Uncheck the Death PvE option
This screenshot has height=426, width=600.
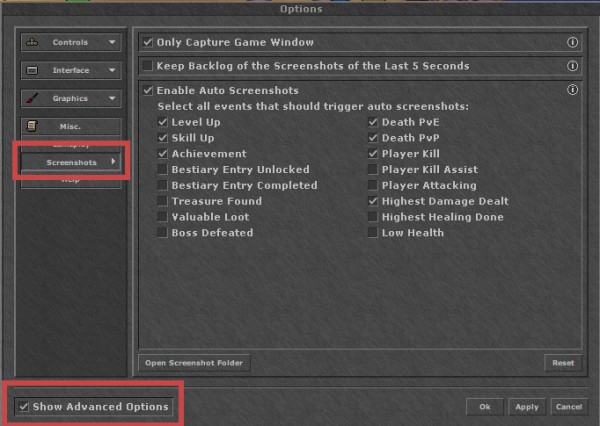(x=373, y=122)
